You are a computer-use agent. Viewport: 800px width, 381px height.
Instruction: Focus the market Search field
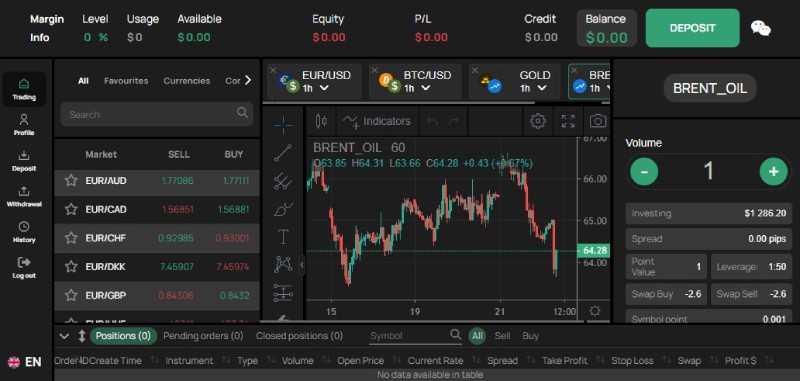[x=157, y=114]
